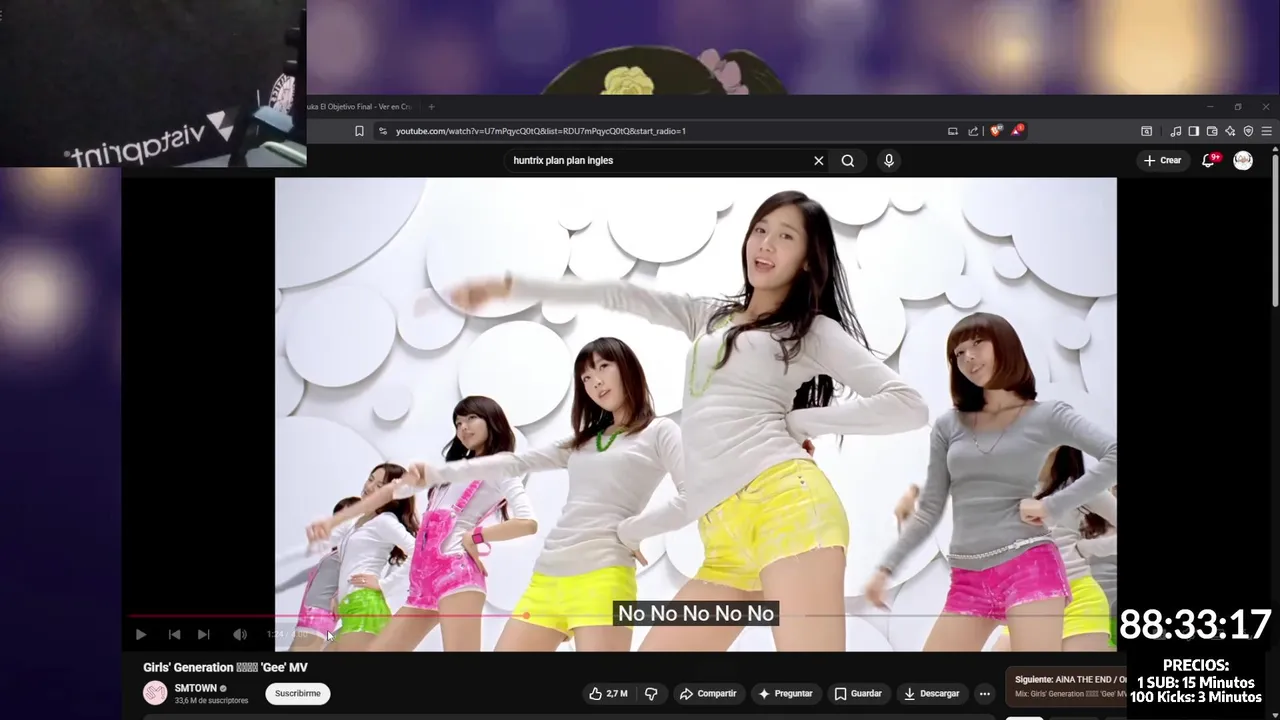Bookmark page with browser bookmark icon
1280x720 pixels.
[x=359, y=131]
